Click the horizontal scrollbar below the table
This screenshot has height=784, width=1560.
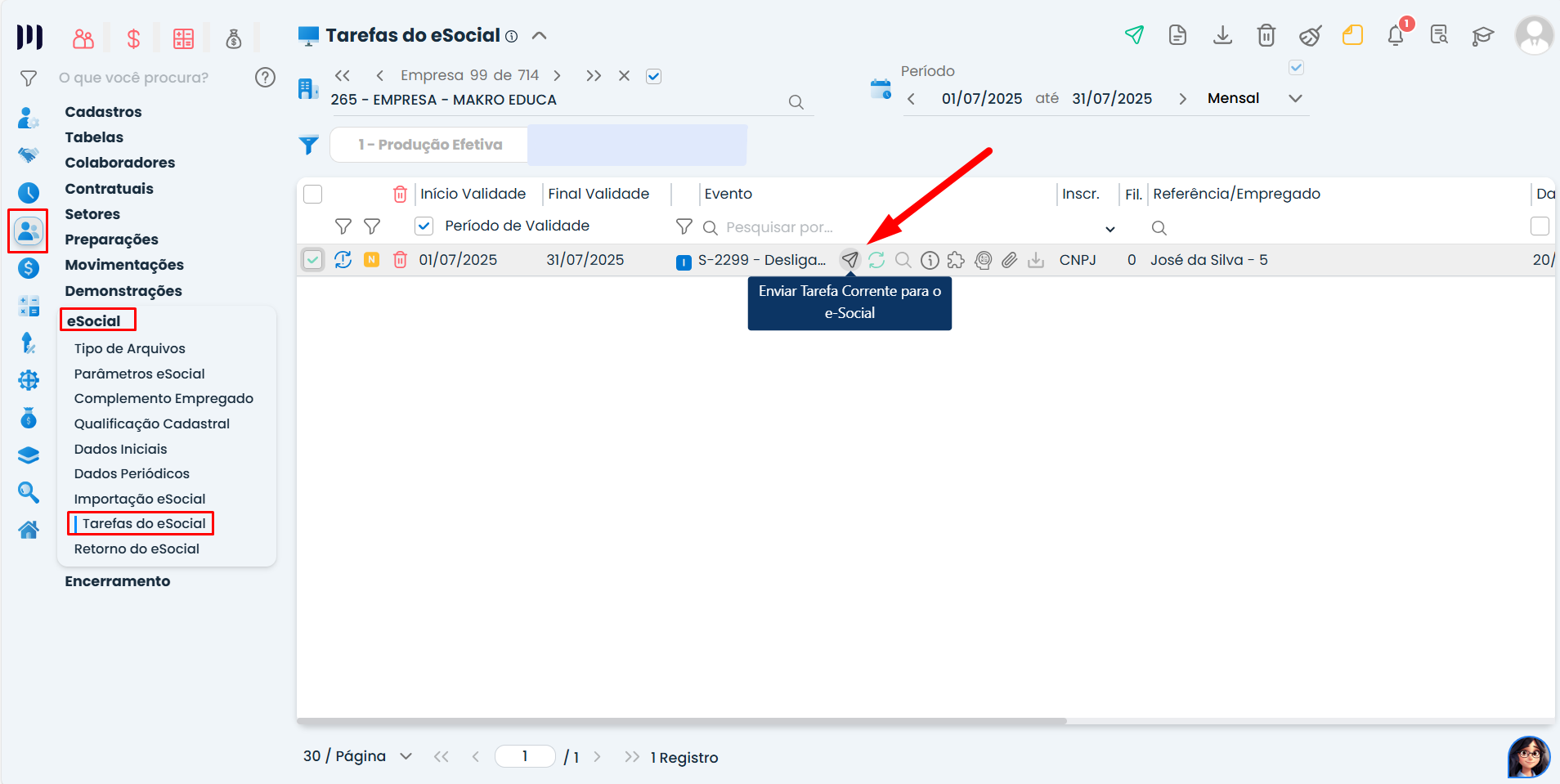coord(682,721)
